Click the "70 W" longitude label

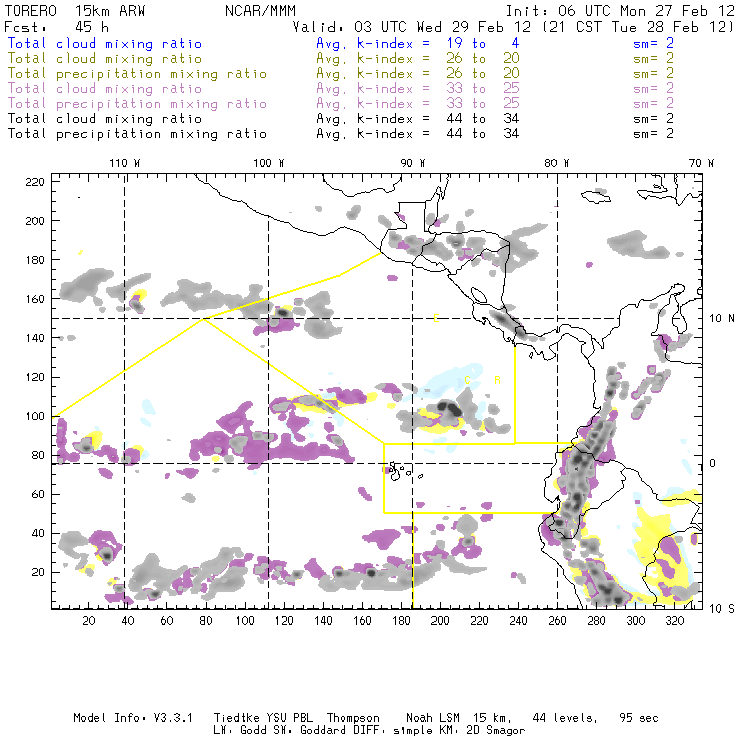coord(701,163)
